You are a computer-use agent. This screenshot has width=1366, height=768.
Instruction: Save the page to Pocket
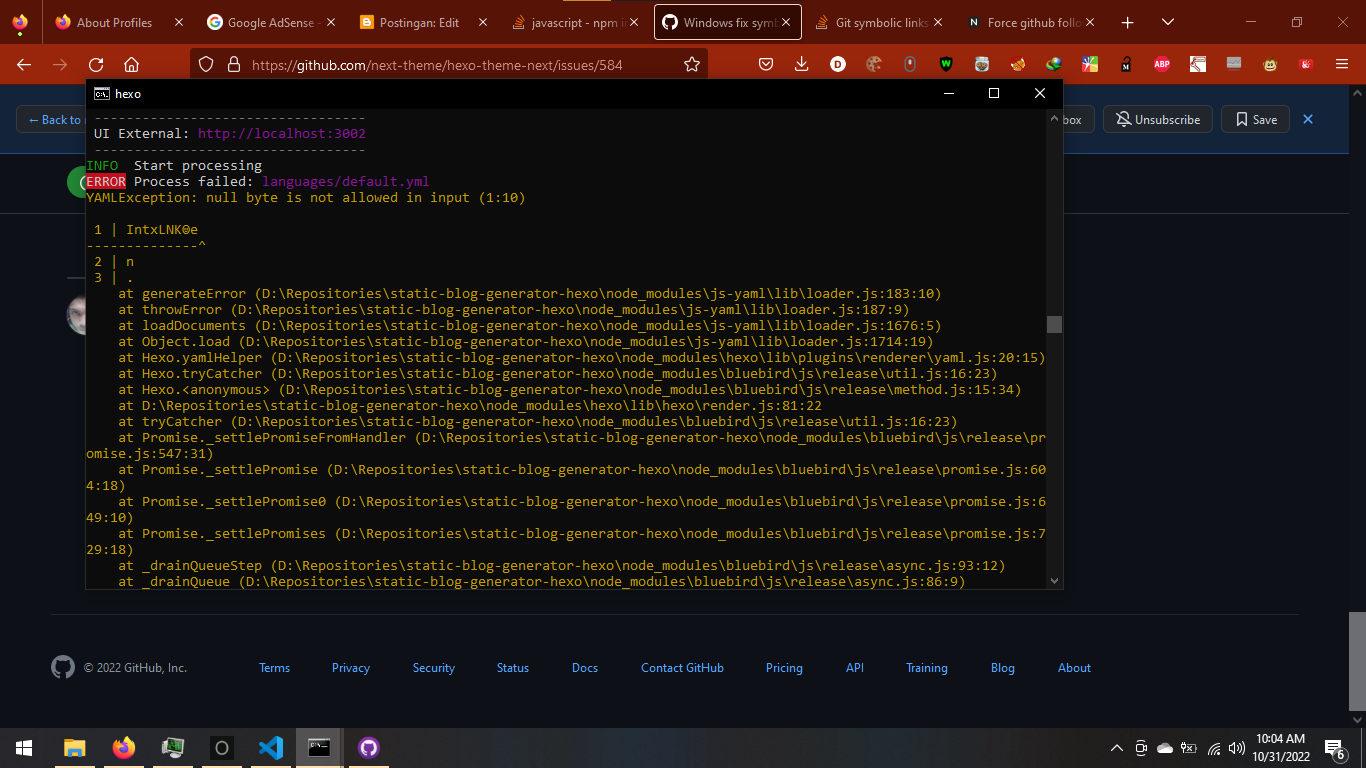766,63
